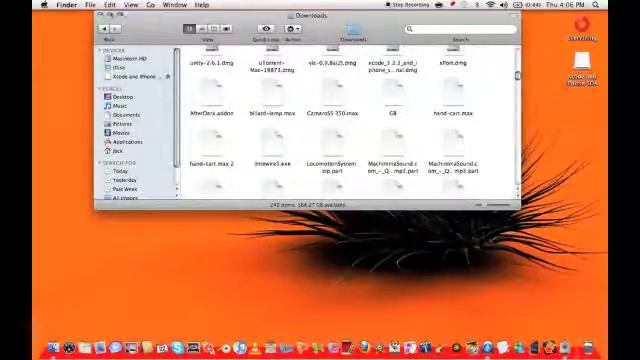Click the Wi-Fi status icon in menu bar
Viewport: 640px width, 360px height.
pos(490,5)
